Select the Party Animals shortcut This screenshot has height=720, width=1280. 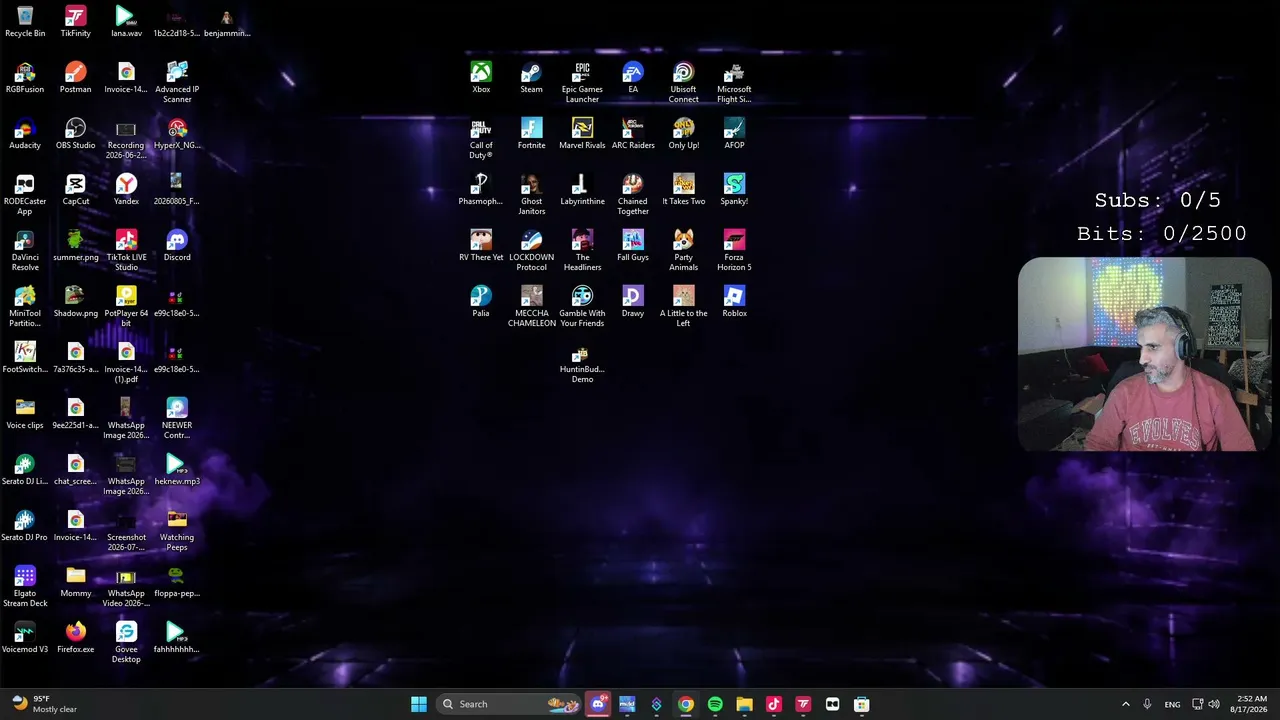tap(684, 250)
